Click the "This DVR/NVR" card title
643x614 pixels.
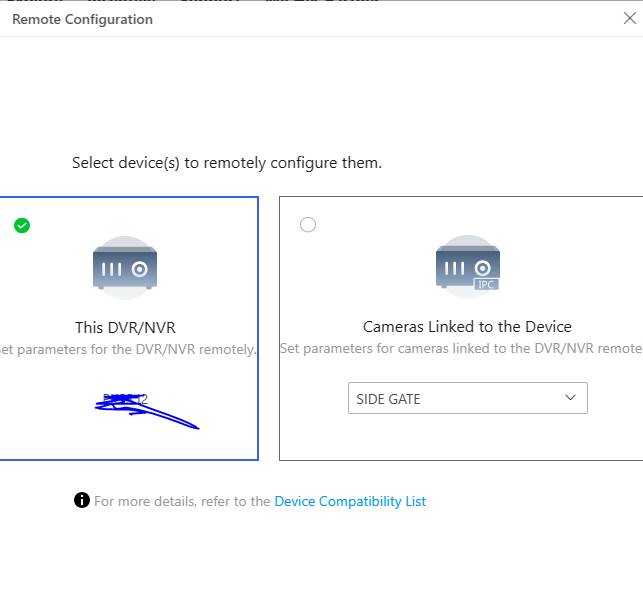pyautogui.click(x=125, y=327)
